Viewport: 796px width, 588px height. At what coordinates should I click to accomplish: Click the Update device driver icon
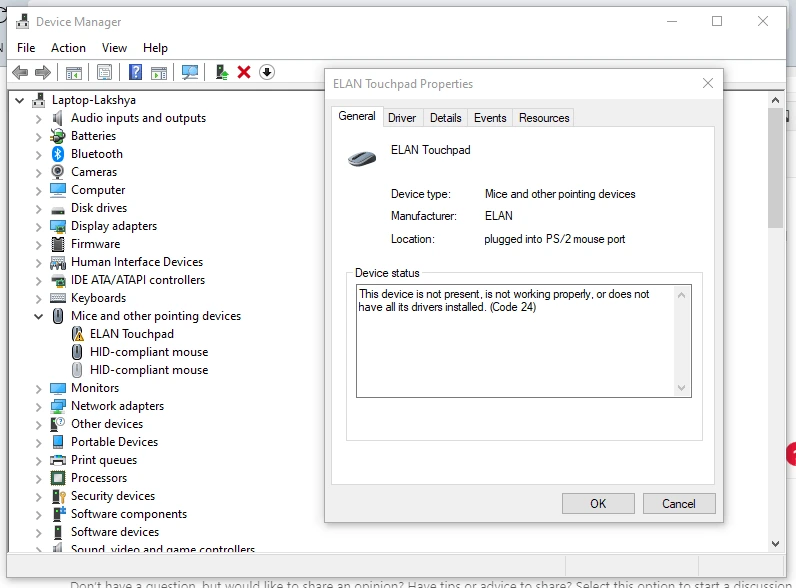222,72
